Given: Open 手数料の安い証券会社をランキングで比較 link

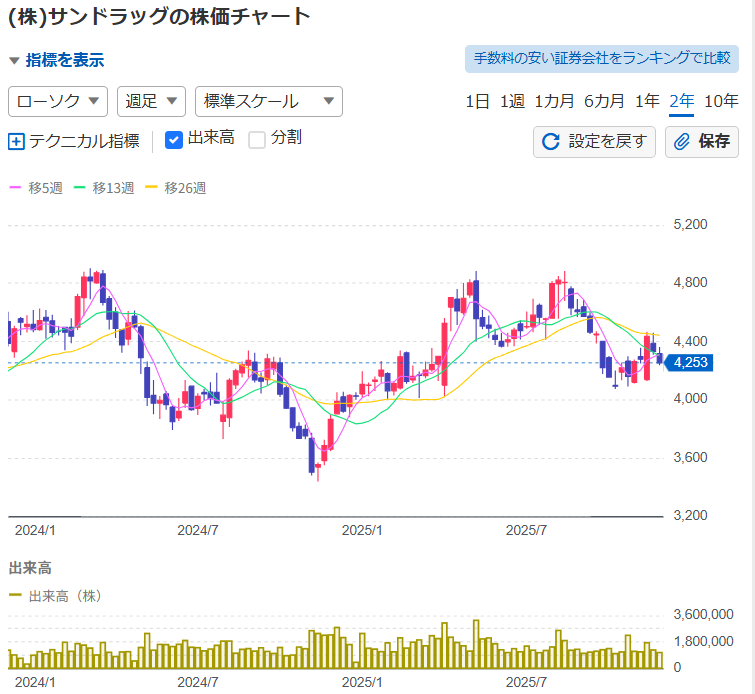Looking at the screenshot, I should 601,58.
